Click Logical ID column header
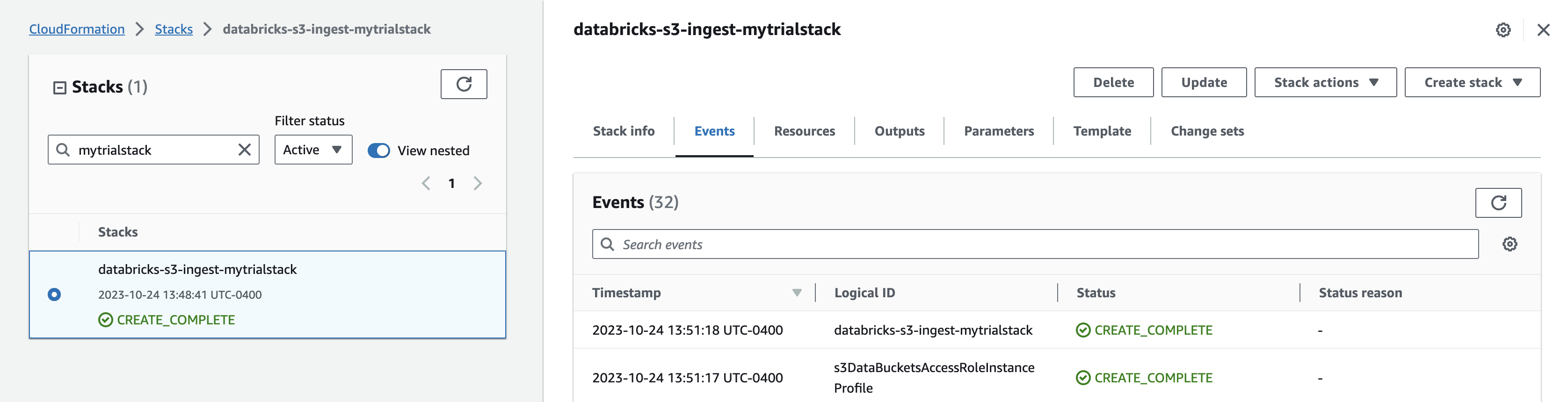1568x402 pixels. (864, 293)
